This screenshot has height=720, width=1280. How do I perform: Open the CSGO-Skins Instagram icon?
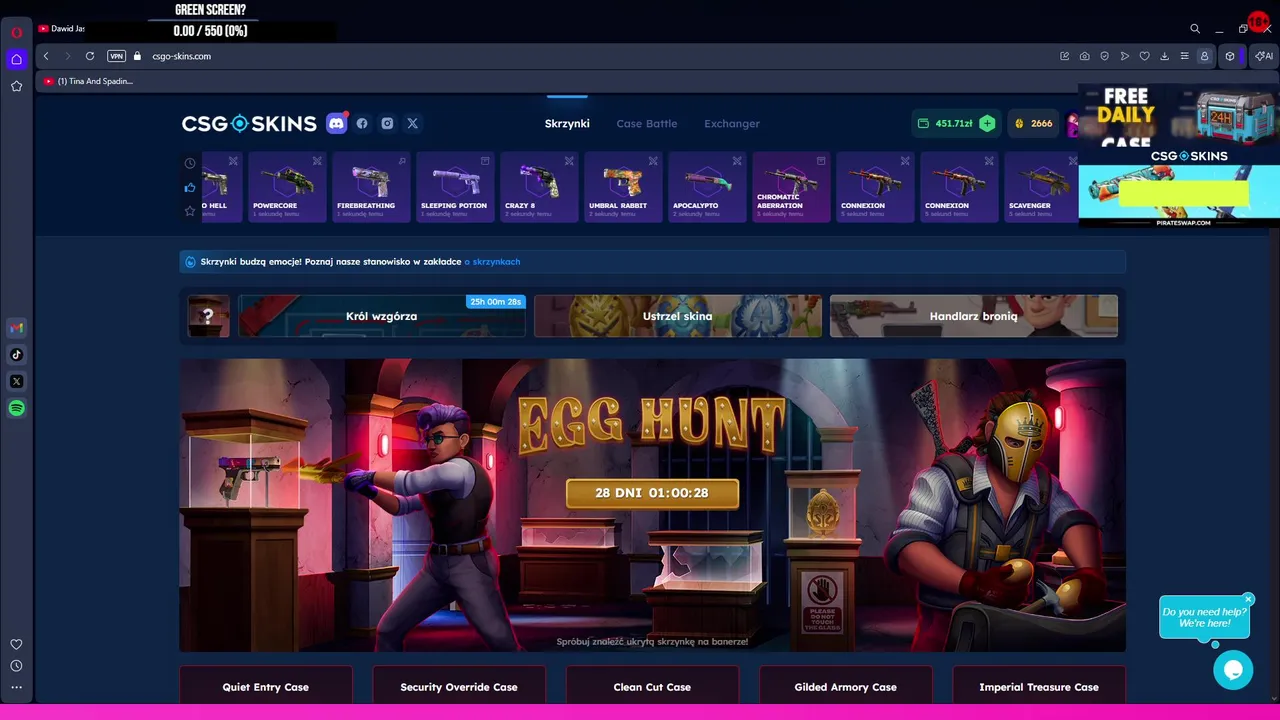(x=387, y=123)
